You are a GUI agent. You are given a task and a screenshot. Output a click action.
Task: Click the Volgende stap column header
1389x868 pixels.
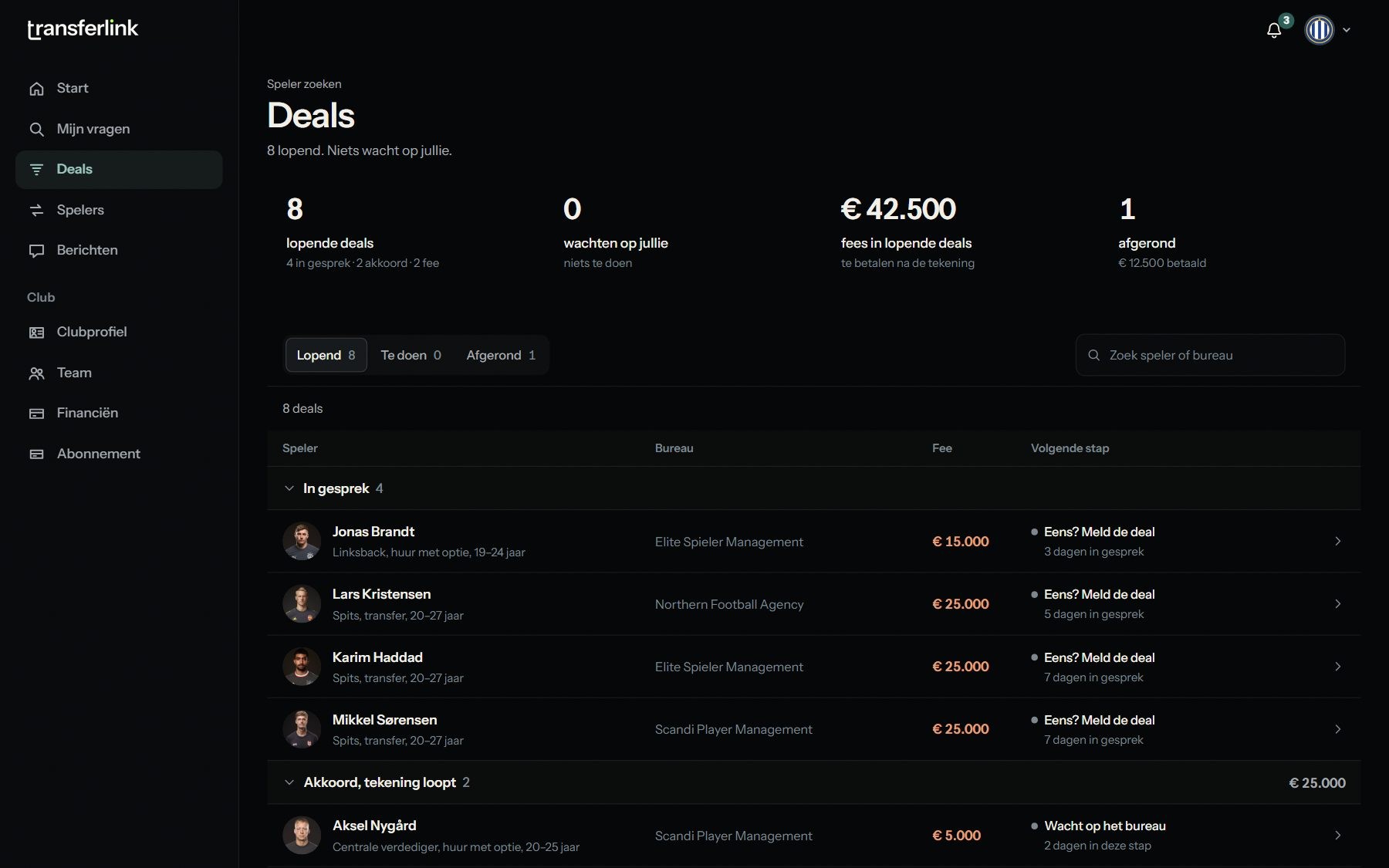click(1070, 448)
